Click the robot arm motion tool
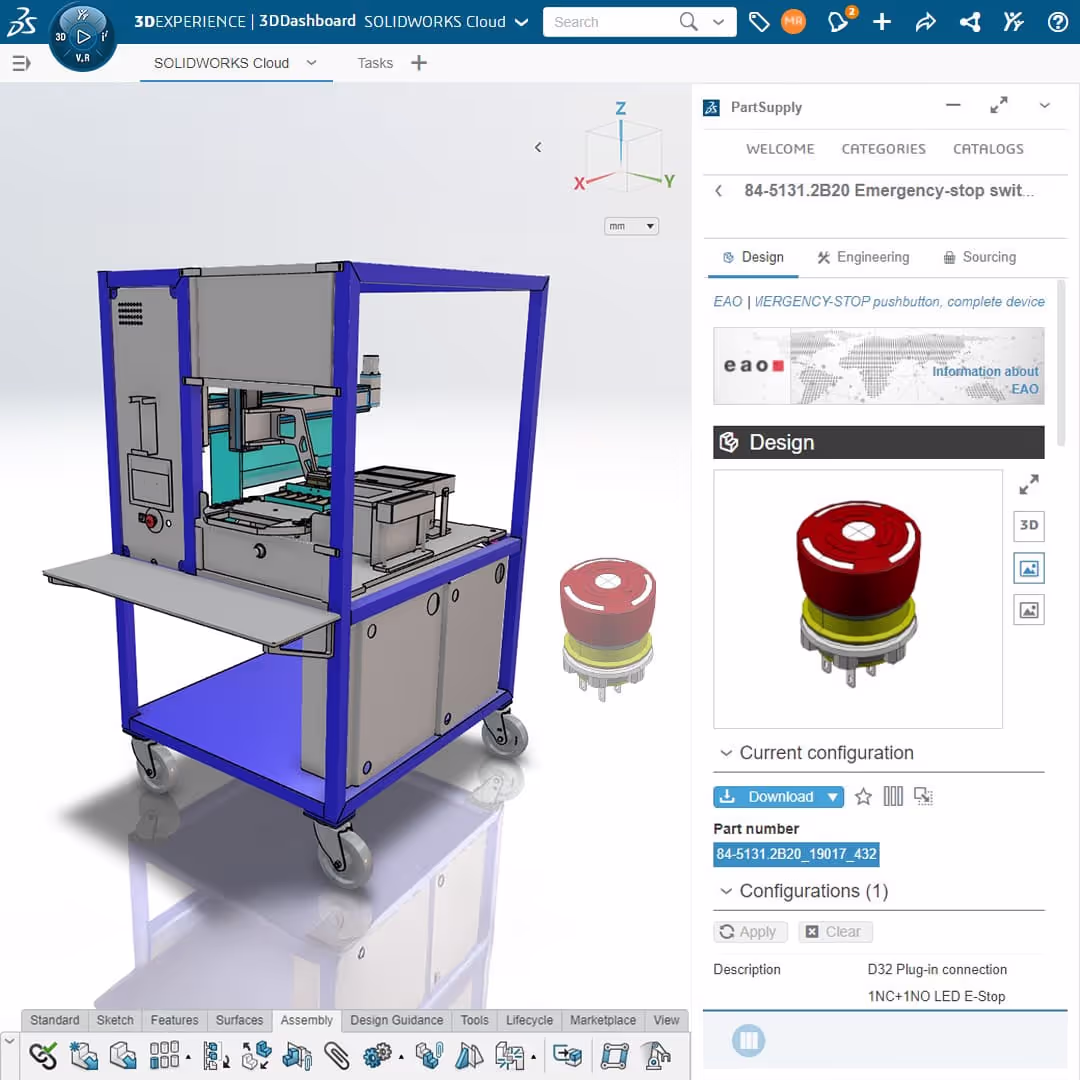Screen dimensions: 1080x1080 point(656,1055)
